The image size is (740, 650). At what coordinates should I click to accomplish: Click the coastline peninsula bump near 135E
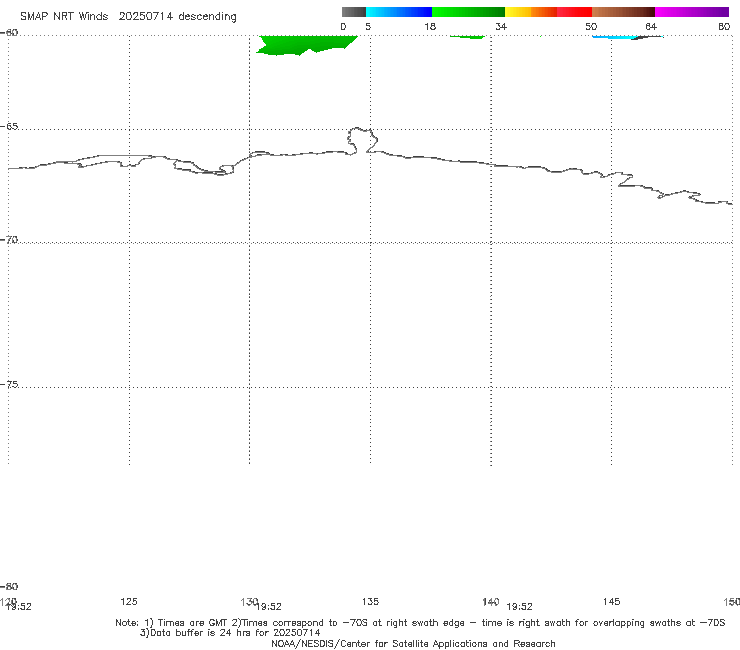click(362, 140)
